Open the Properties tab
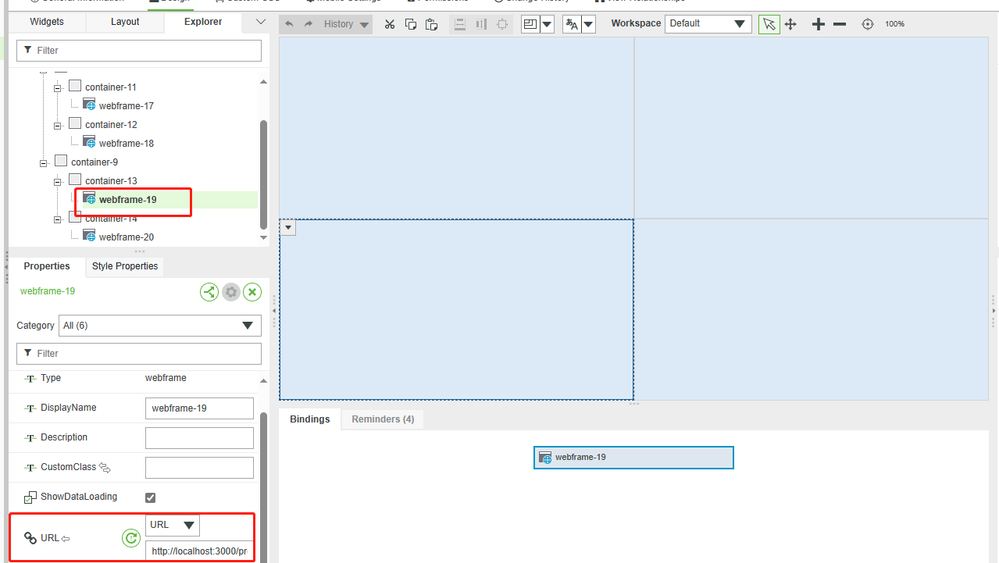999x563 pixels. [47, 266]
